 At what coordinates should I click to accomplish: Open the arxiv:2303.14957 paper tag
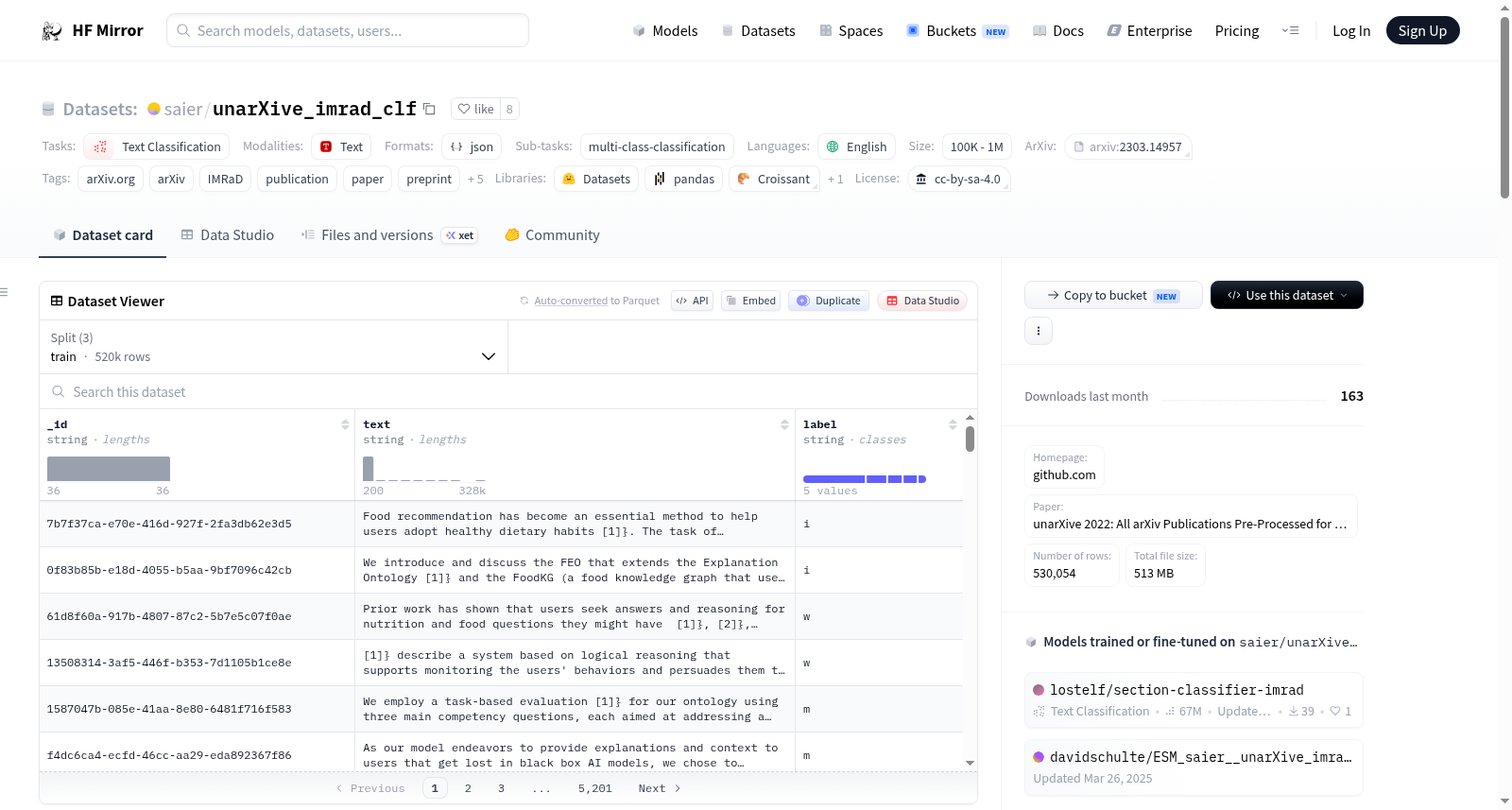pos(1128,146)
